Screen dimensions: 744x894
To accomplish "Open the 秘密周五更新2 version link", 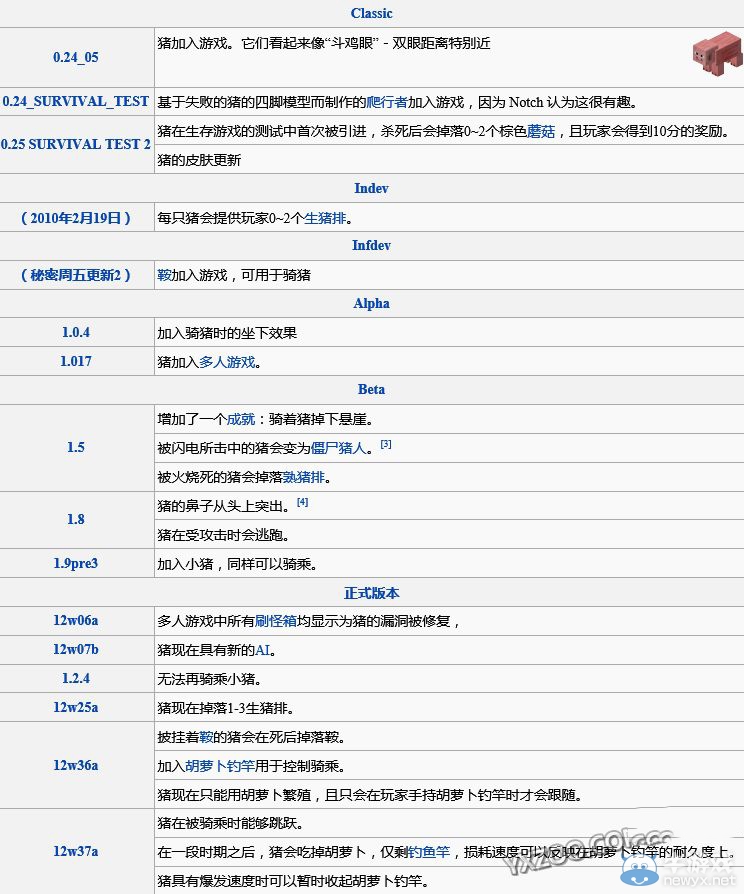I will [x=76, y=275].
